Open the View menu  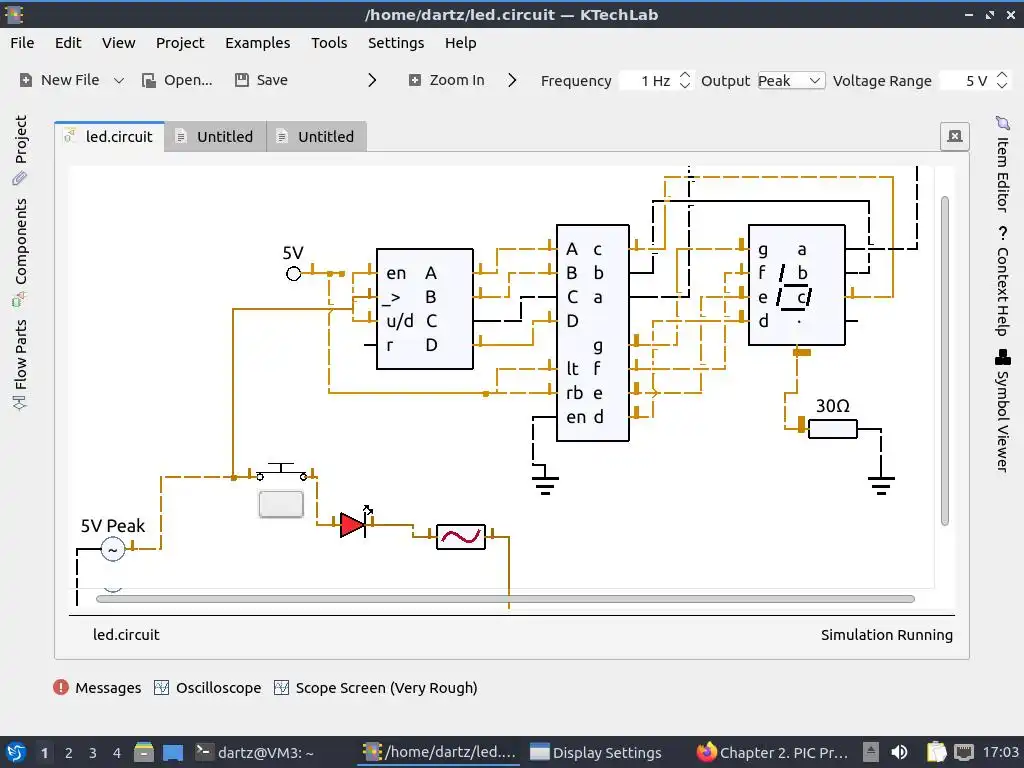tap(118, 43)
